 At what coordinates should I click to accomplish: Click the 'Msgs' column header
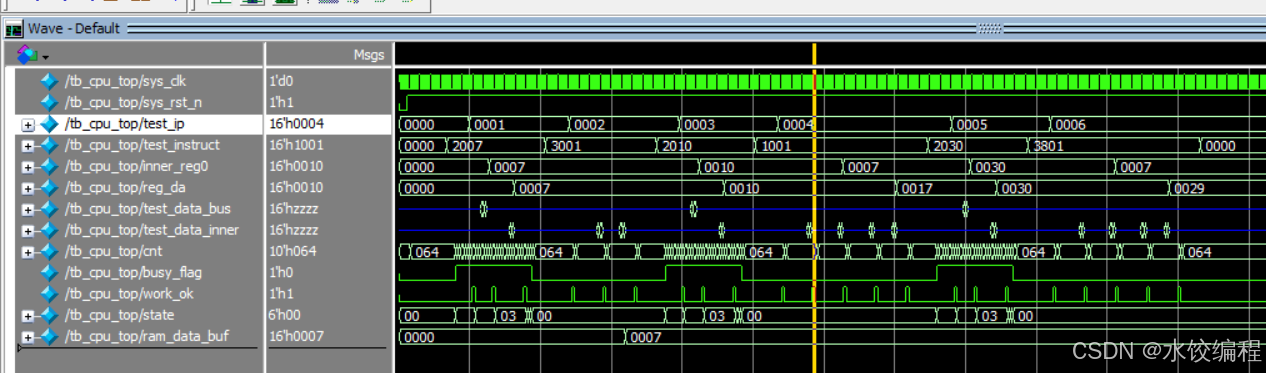point(369,55)
